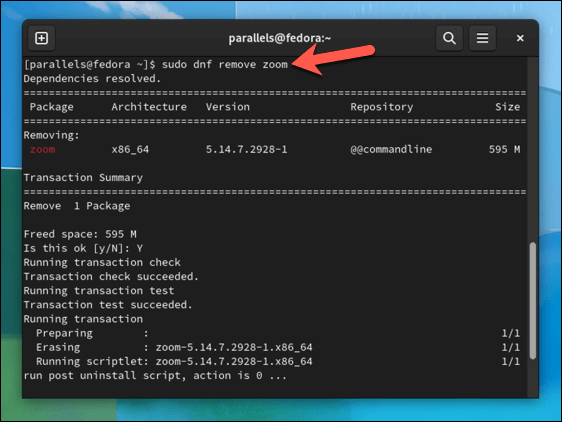Image resolution: width=562 pixels, height=422 pixels.
Task: Click the window title parallels@fedora:~
Action: tap(280, 38)
